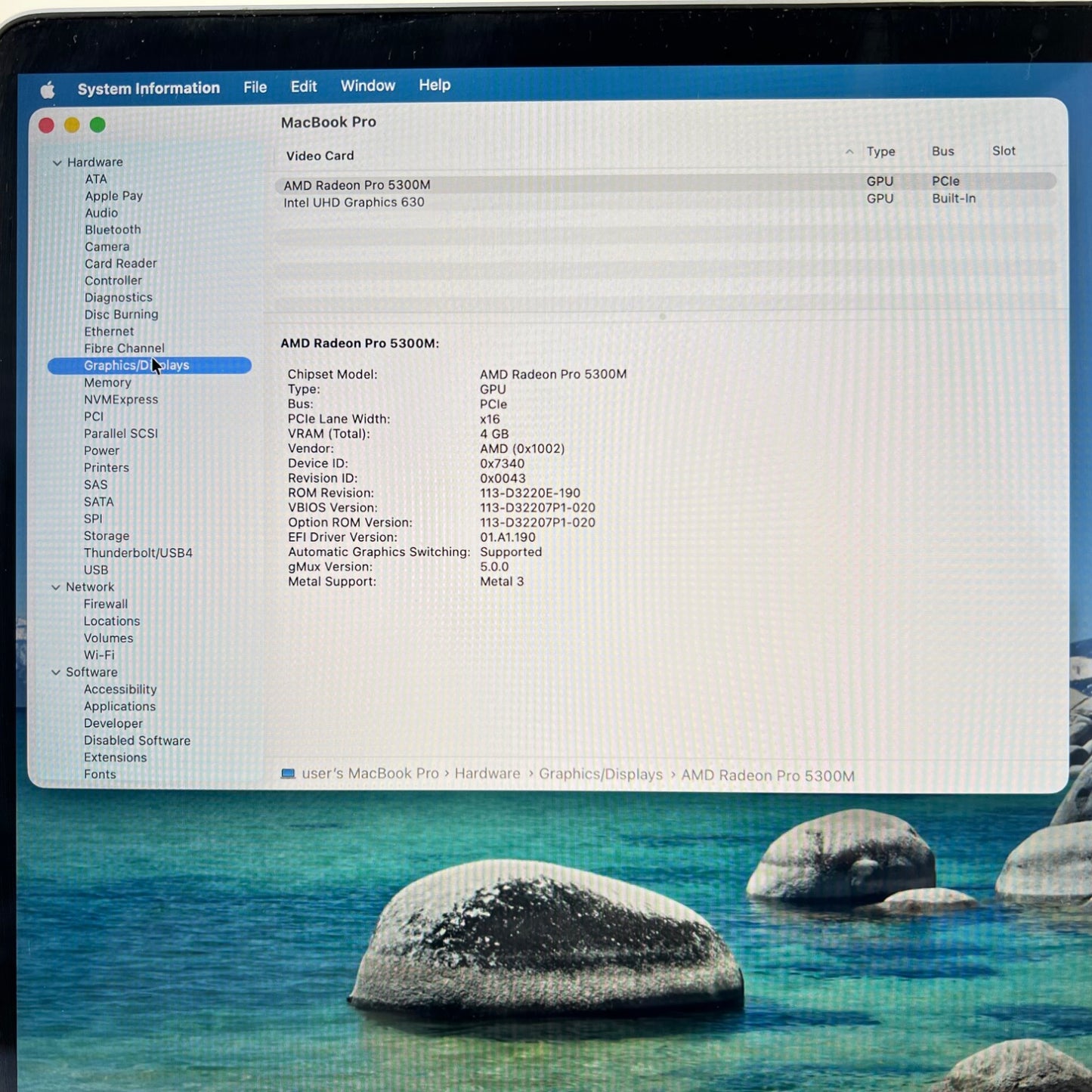The width and height of the screenshot is (1092, 1092).
Task: Select PCI in the sidebar
Action: [x=94, y=417]
